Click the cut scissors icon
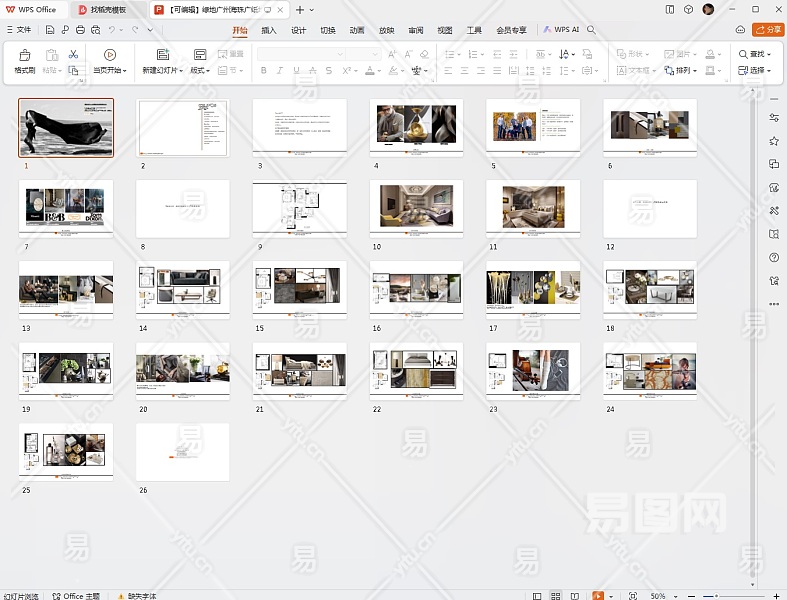Viewport: 787px width, 600px height. 73,54
